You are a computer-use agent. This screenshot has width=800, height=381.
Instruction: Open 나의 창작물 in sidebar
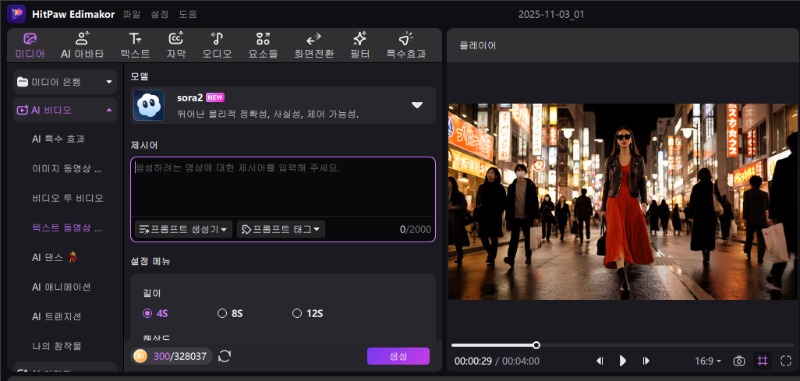point(56,346)
